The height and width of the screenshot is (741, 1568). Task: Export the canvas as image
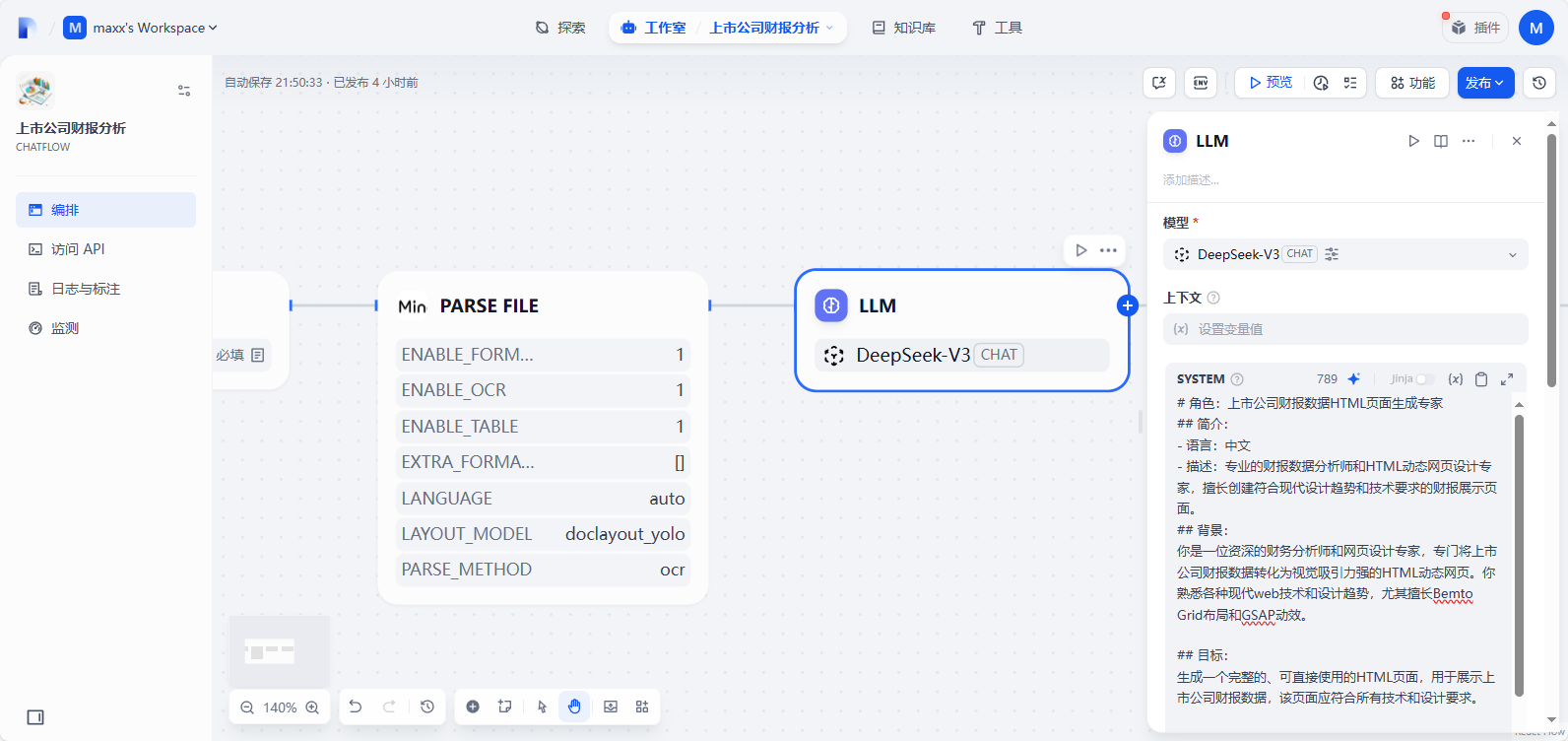611,707
